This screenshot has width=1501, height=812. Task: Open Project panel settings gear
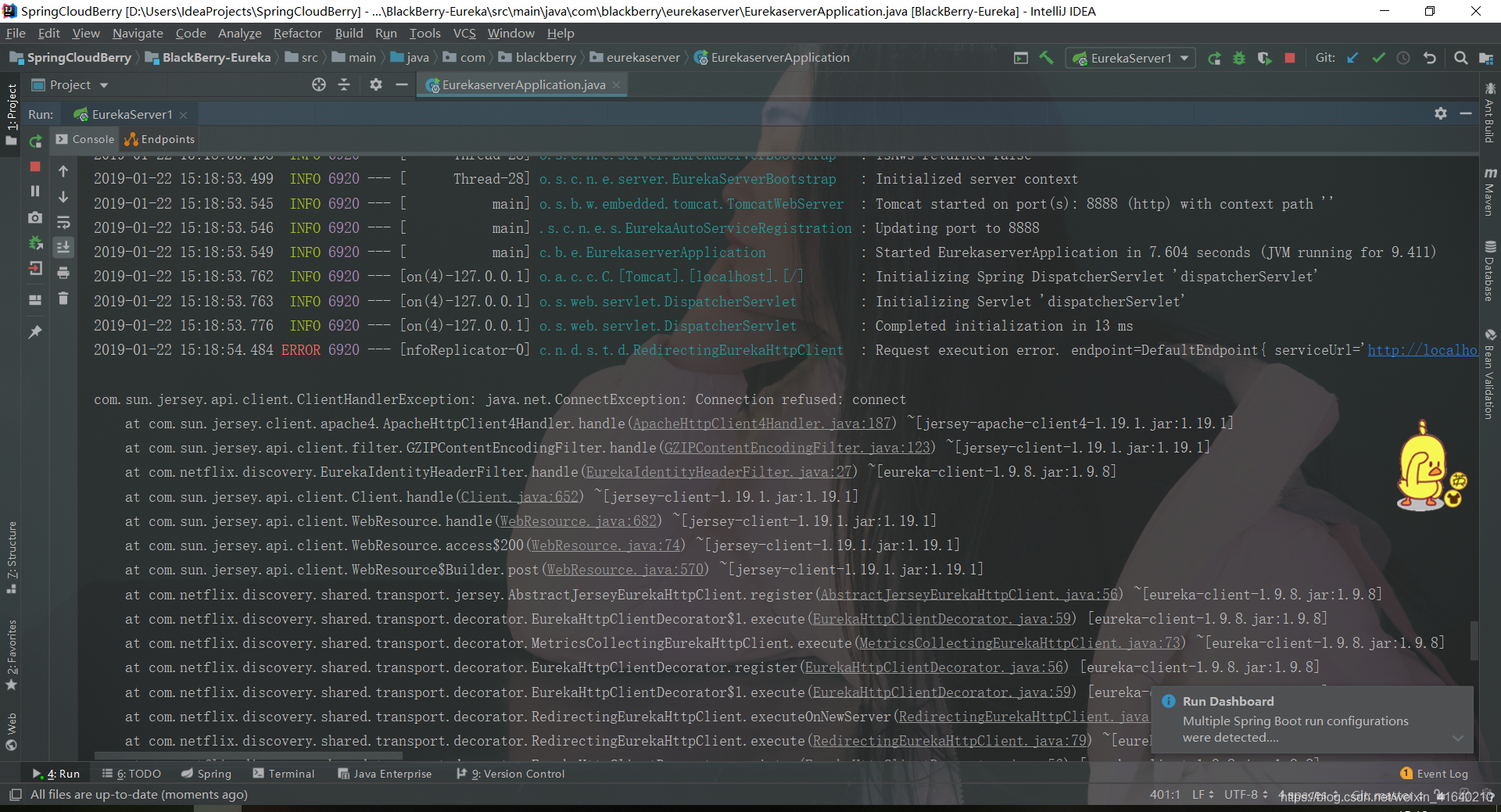coord(376,84)
